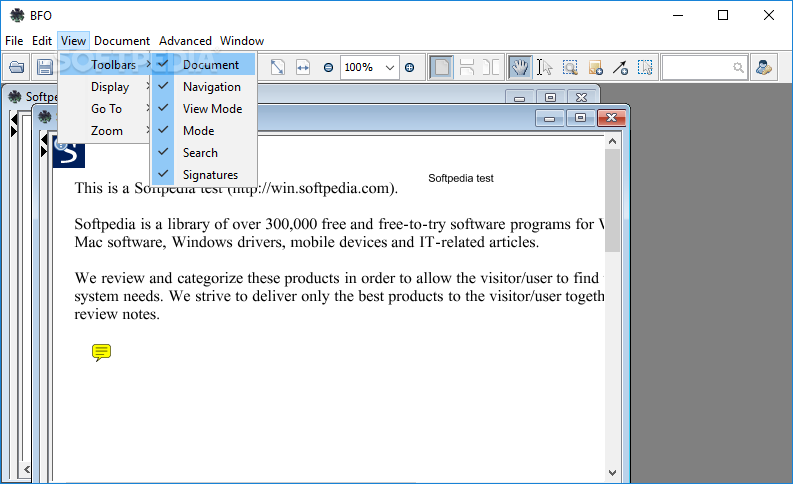Maximize the front document window
This screenshot has width=793, height=484.
[x=581, y=118]
